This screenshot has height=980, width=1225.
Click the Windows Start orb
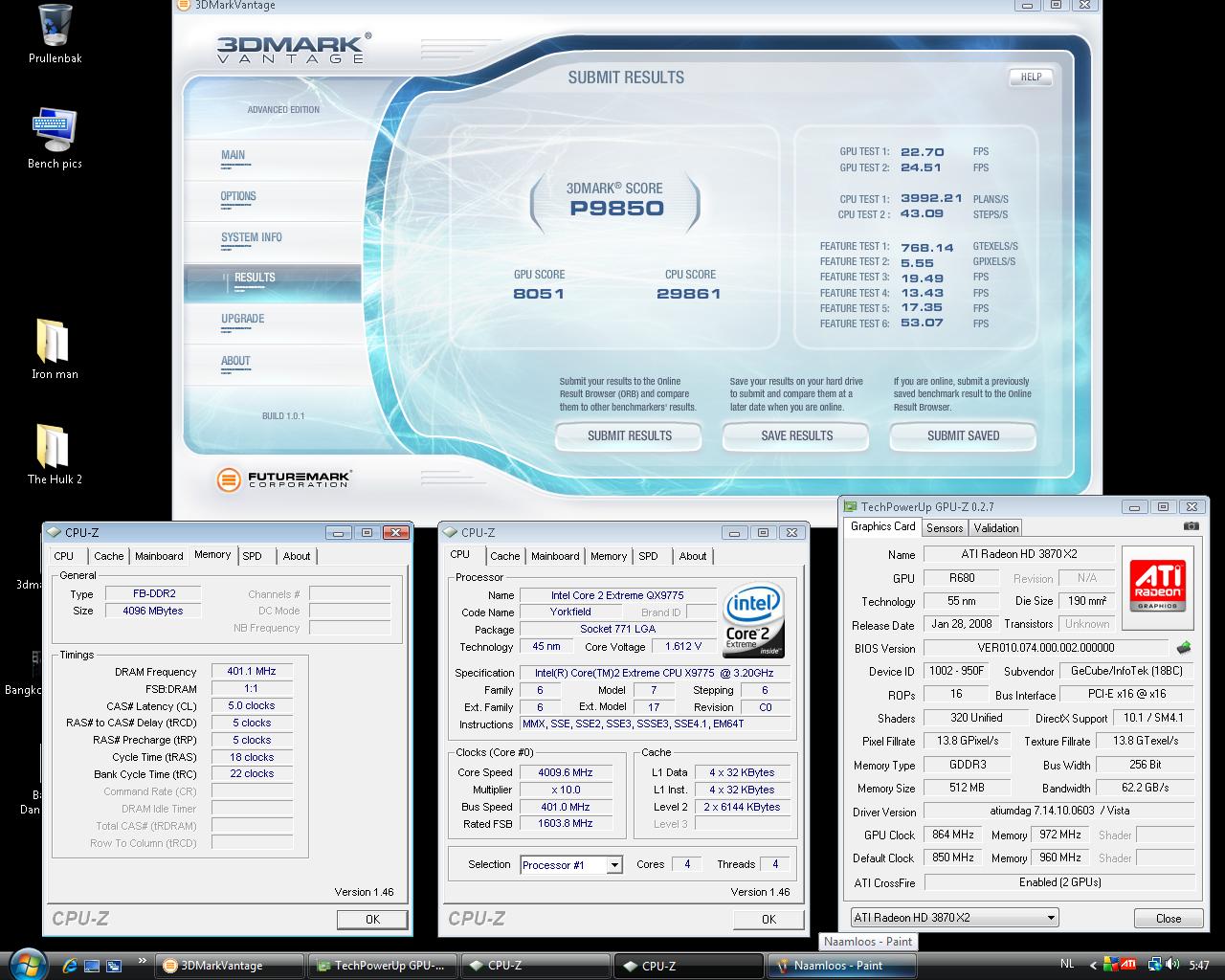coord(29,965)
